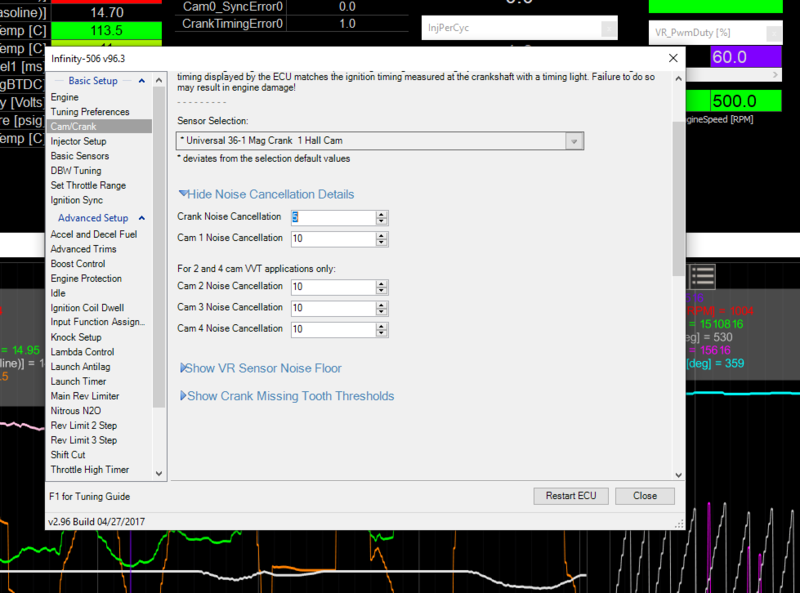Collapse the Advanced Setup section
The height and width of the screenshot is (593, 800).
pyautogui.click(x=142, y=218)
